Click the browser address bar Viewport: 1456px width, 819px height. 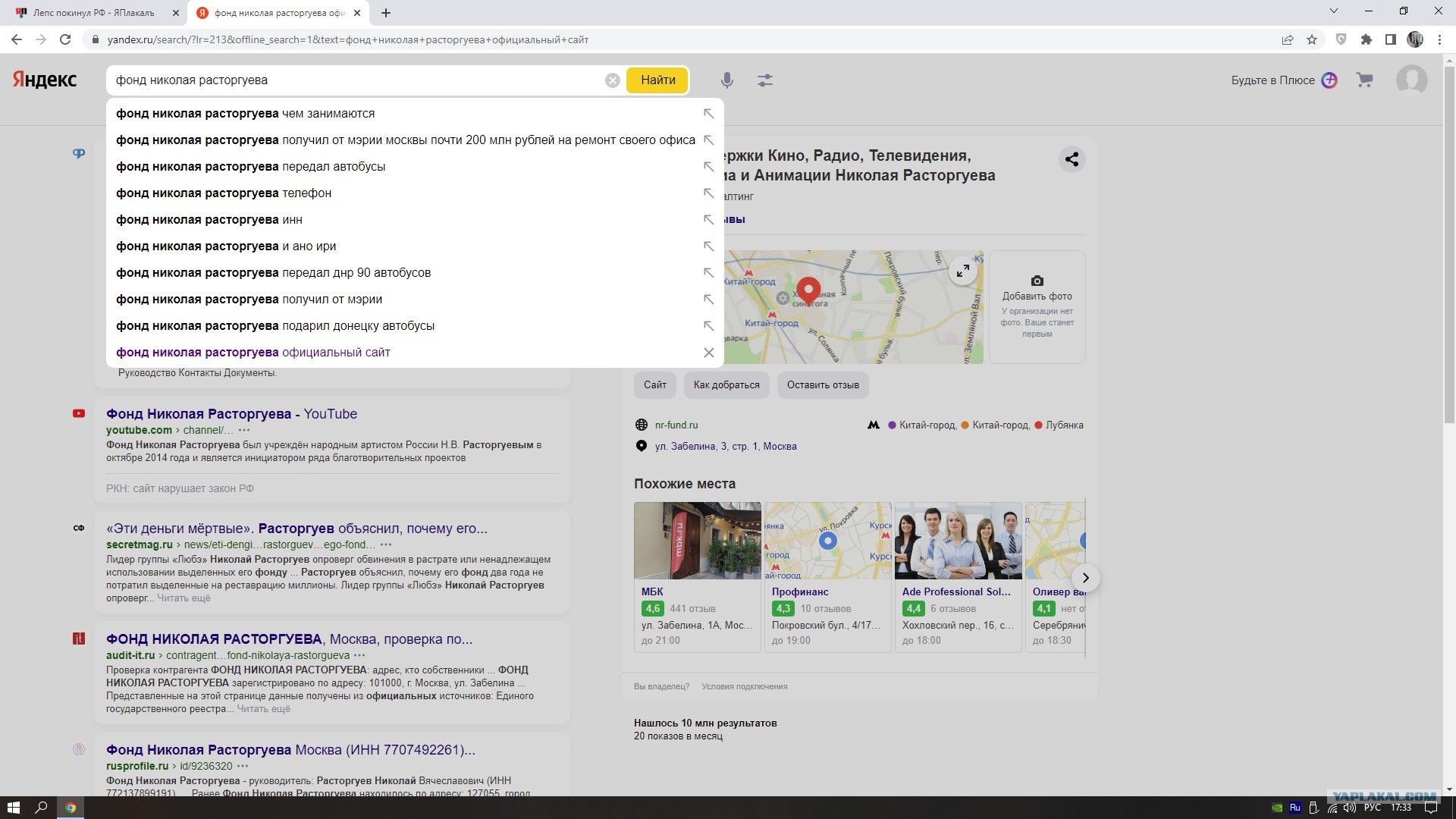click(682, 39)
